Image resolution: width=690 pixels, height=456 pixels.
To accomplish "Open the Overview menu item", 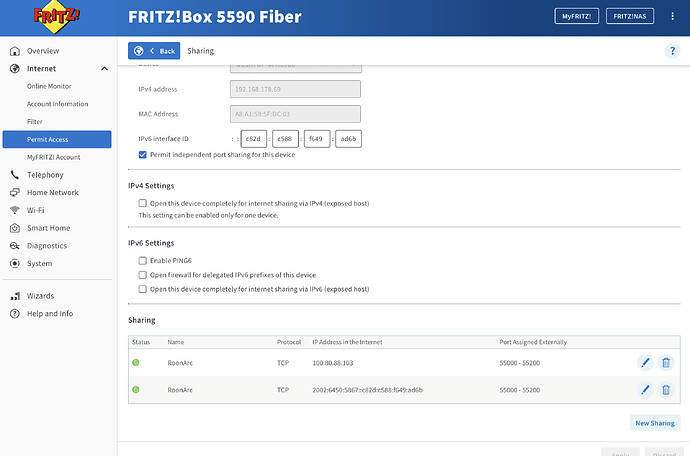I will (x=43, y=51).
